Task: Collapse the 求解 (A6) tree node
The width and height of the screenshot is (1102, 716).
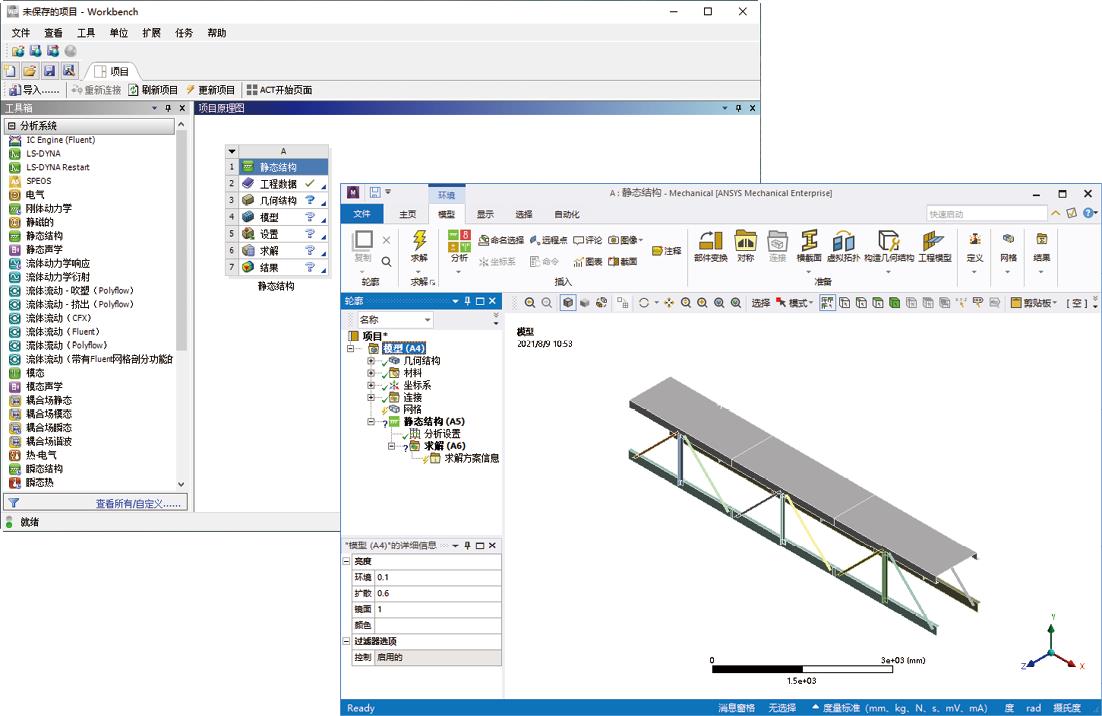Action: pos(391,446)
